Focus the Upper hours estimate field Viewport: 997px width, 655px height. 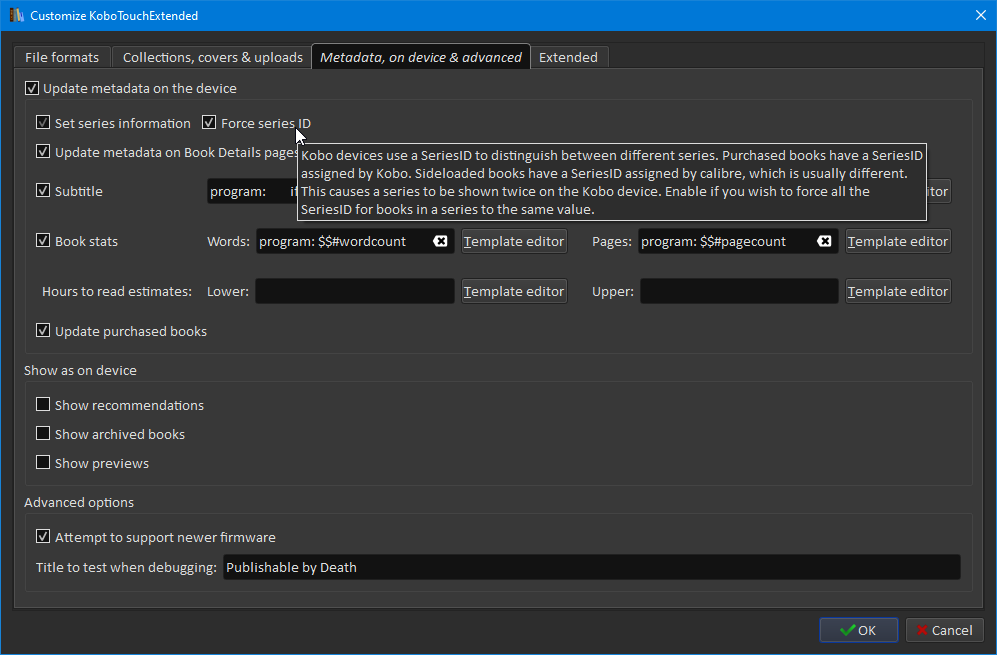[739, 291]
